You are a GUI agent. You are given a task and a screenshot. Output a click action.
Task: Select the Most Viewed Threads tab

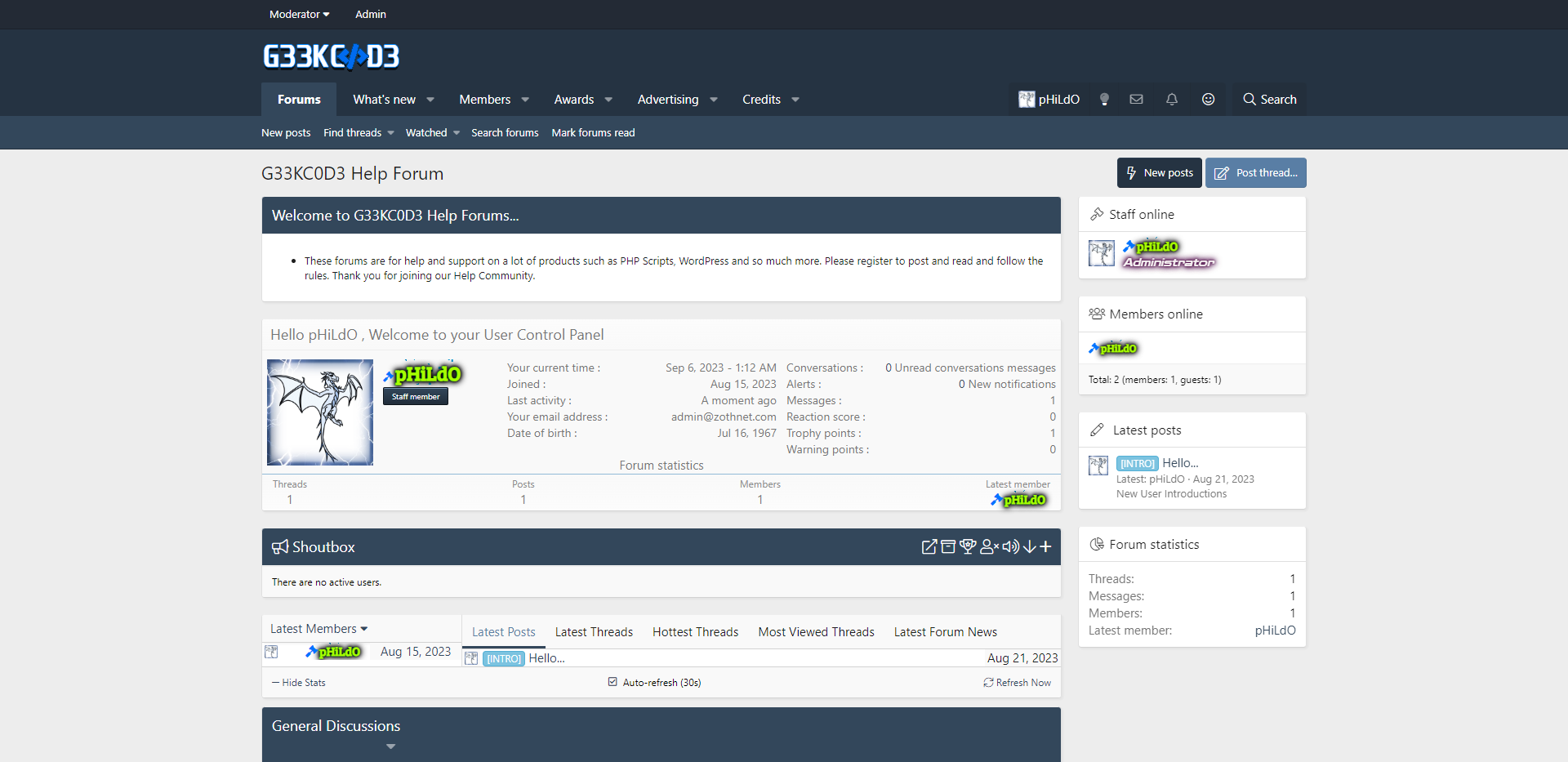(816, 632)
